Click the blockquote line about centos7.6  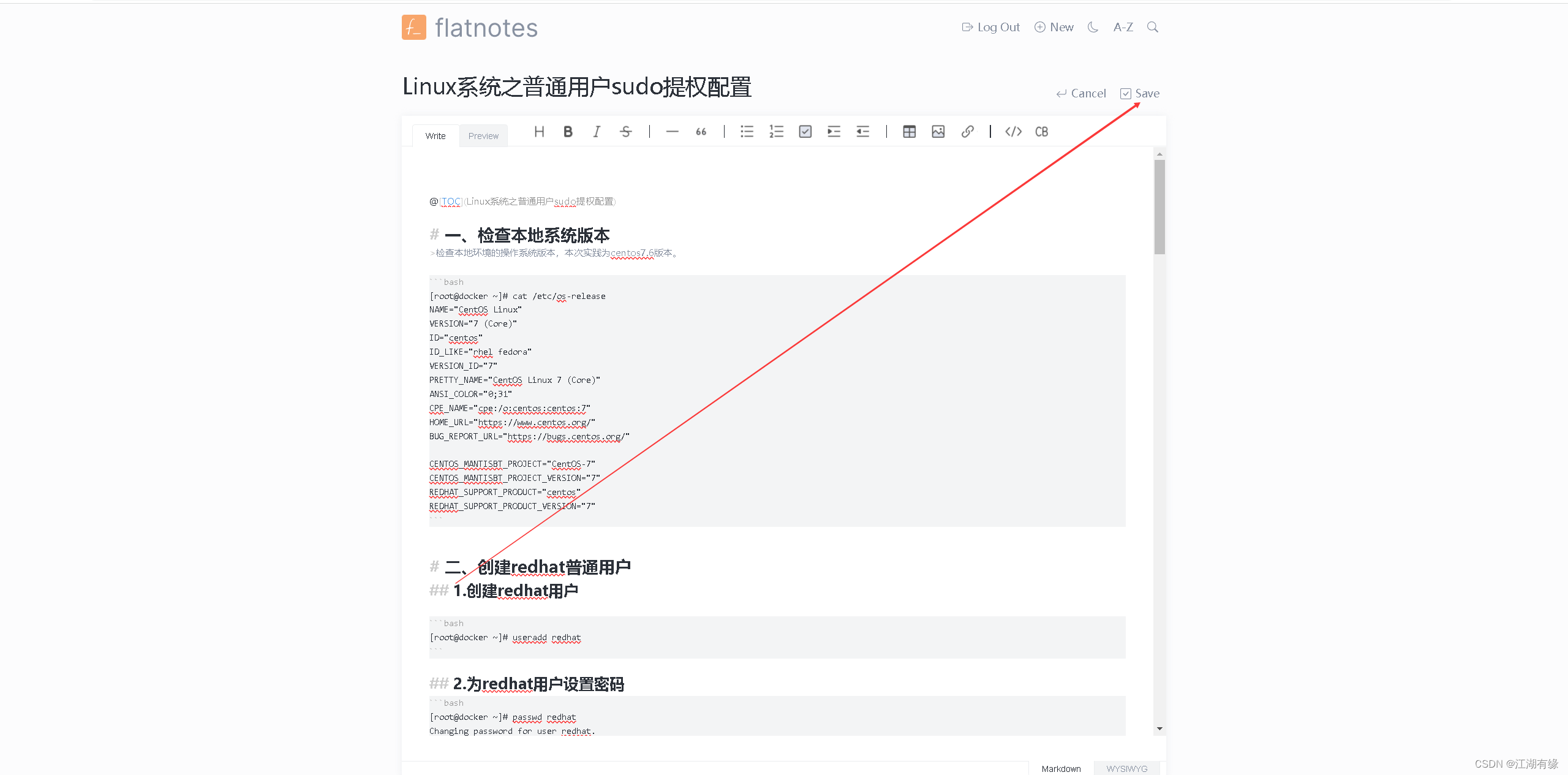pyautogui.click(x=554, y=253)
